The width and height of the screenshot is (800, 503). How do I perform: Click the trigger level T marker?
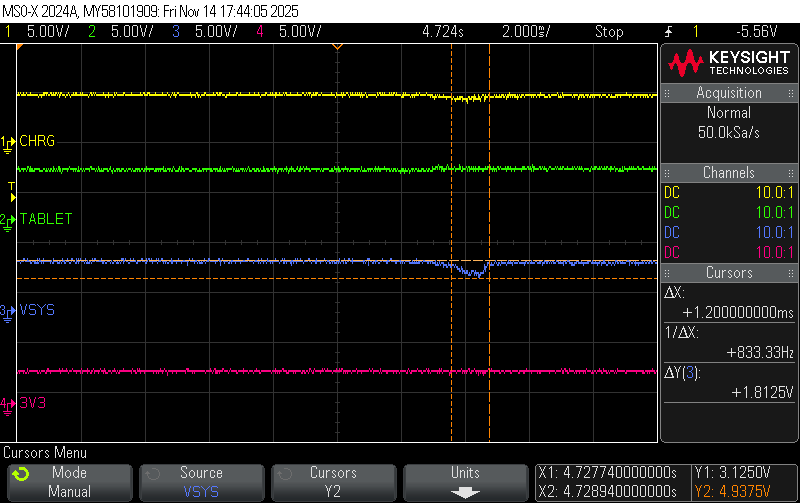point(12,192)
